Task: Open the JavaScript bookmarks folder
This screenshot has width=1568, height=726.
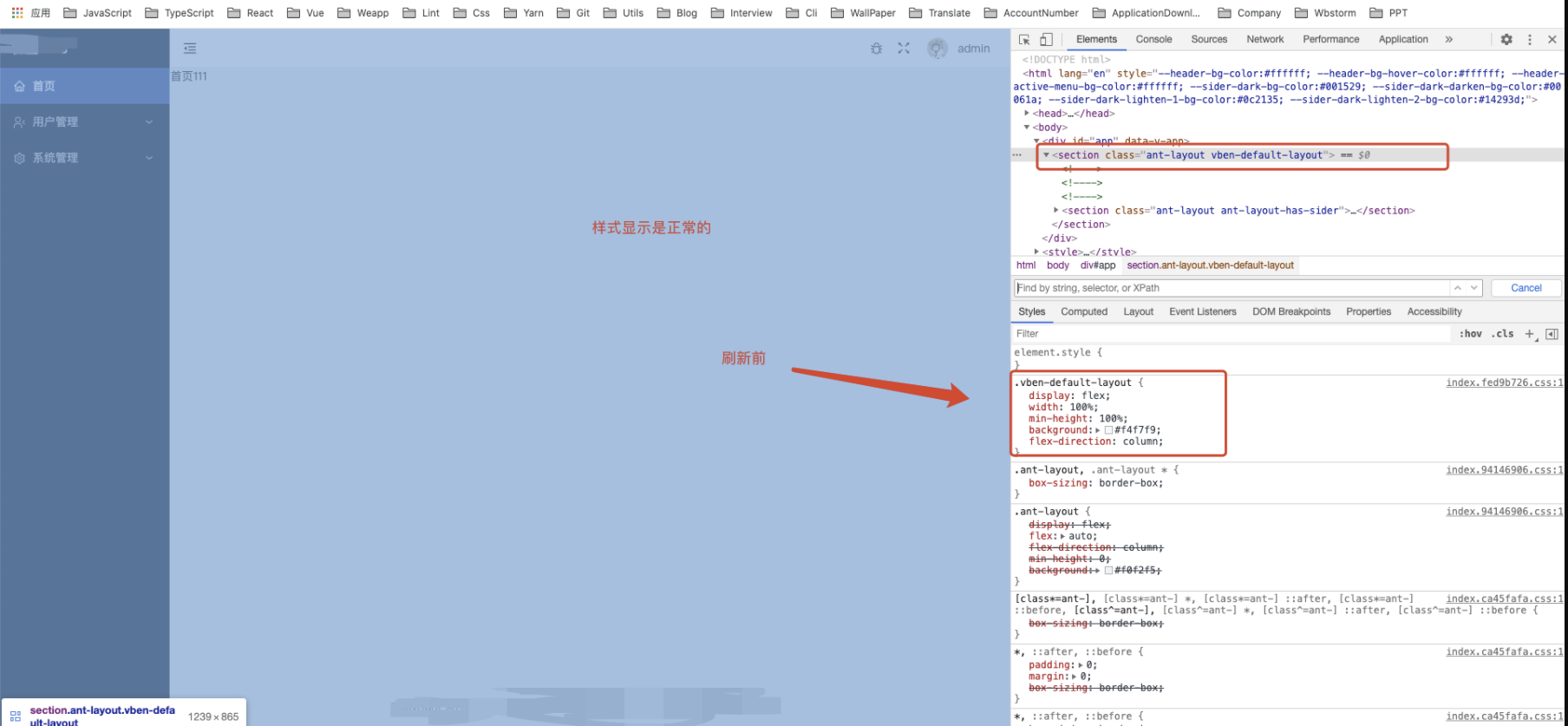Action: [98, 13]
